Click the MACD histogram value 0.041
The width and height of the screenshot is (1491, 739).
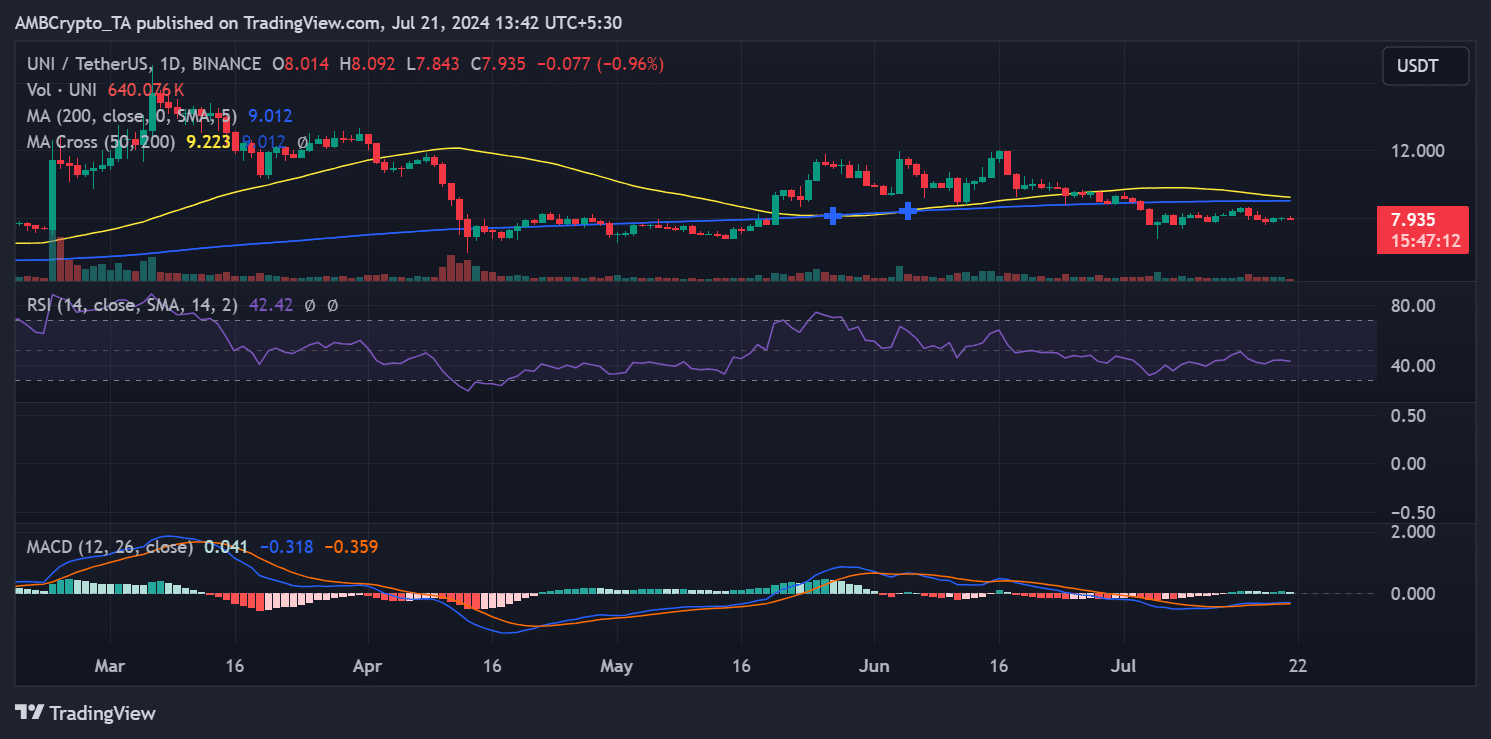[x=226, y=547]
